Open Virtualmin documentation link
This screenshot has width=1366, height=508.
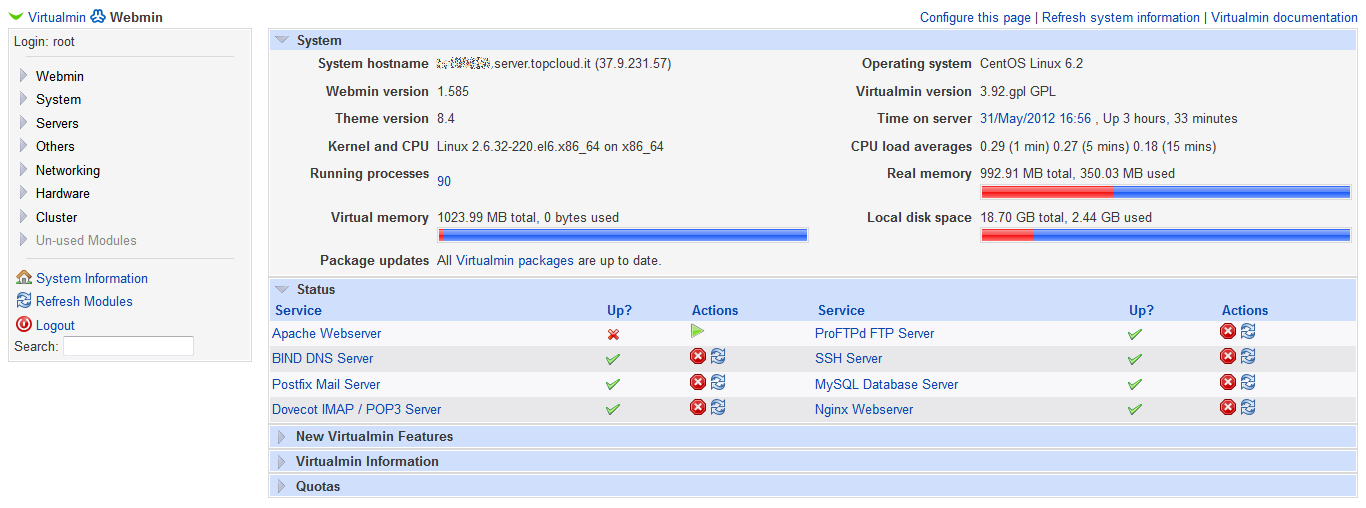pos(1284,17)
